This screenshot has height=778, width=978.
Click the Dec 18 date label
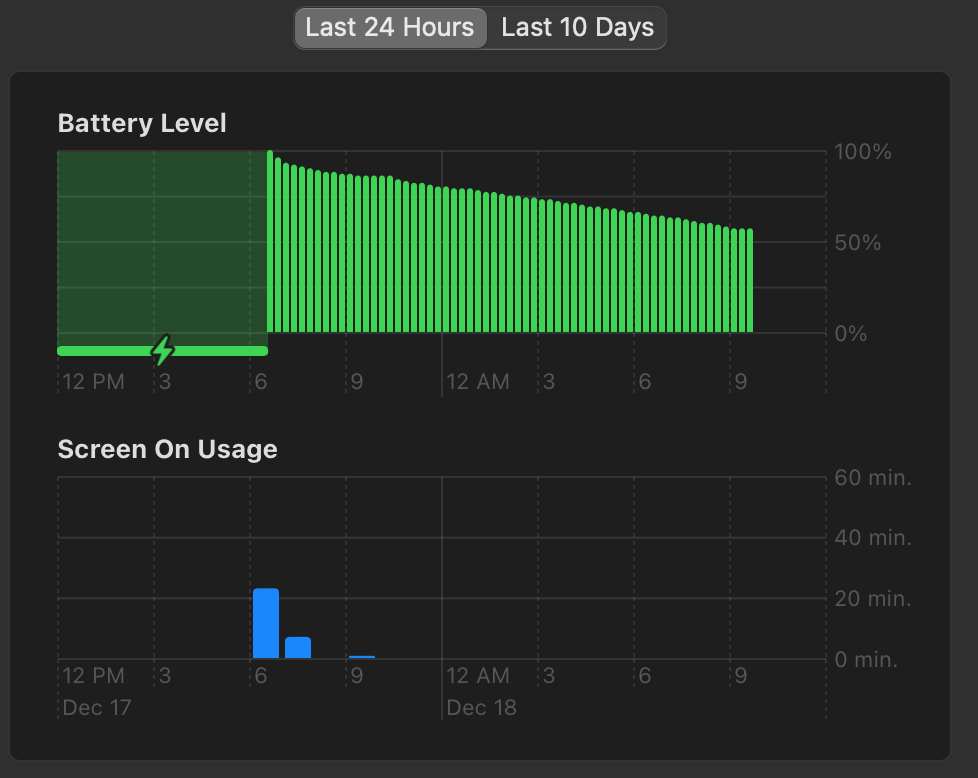click(481, 708)
